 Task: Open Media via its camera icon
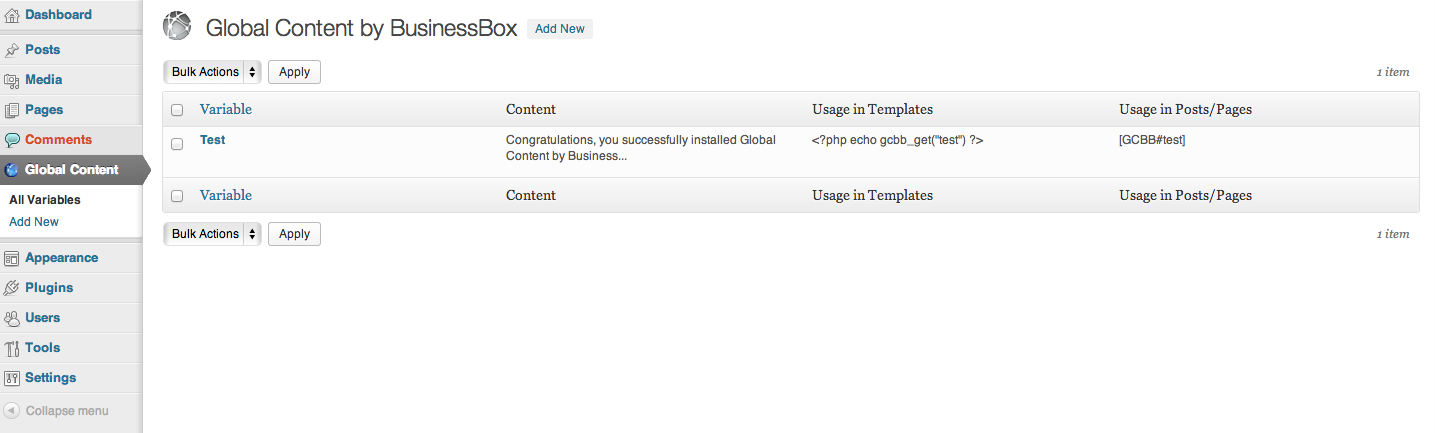coord(12,80)
